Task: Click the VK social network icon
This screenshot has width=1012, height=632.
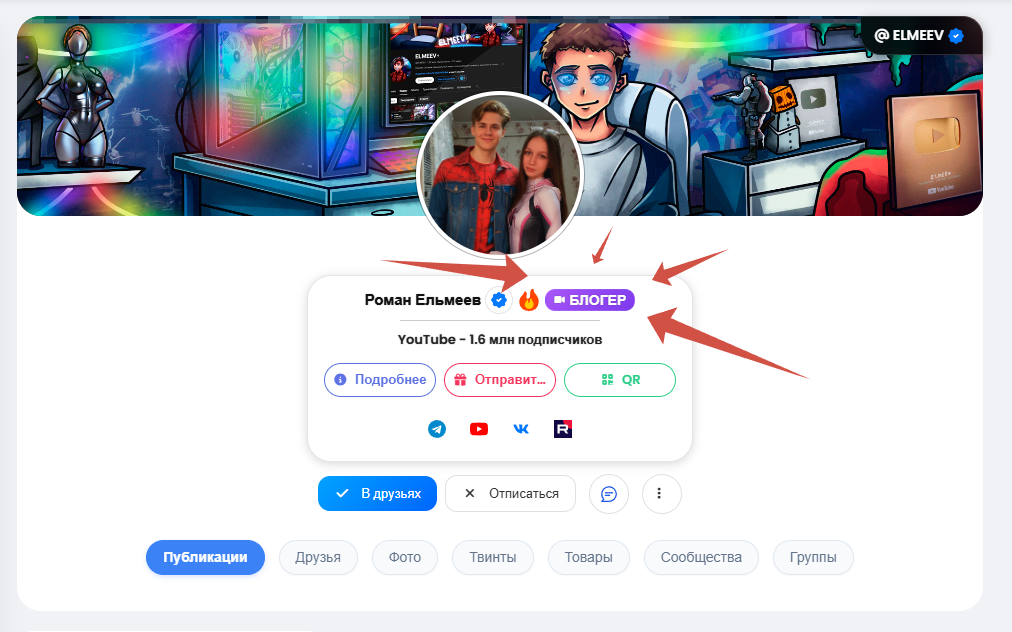Action: [x=521, y=429]
